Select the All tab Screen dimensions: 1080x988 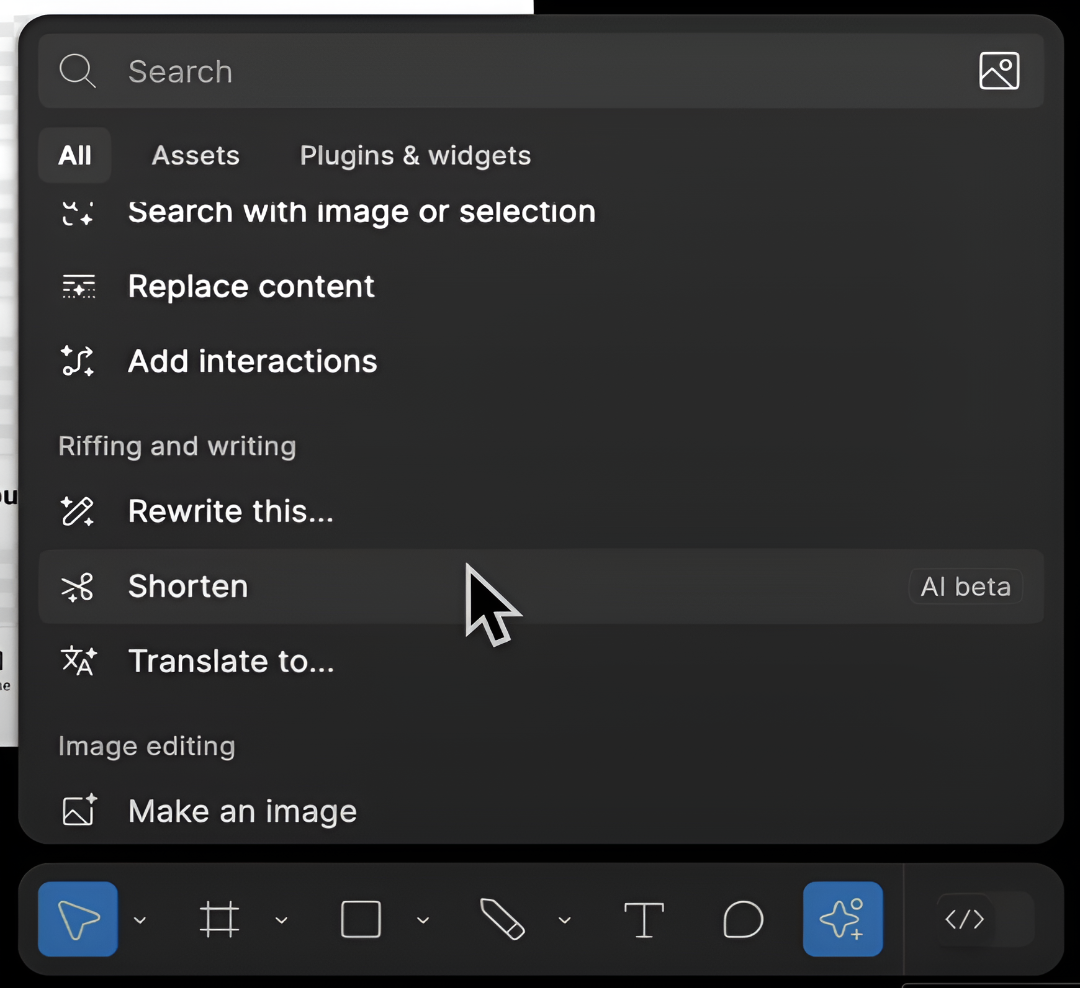[x=75, y=155]
